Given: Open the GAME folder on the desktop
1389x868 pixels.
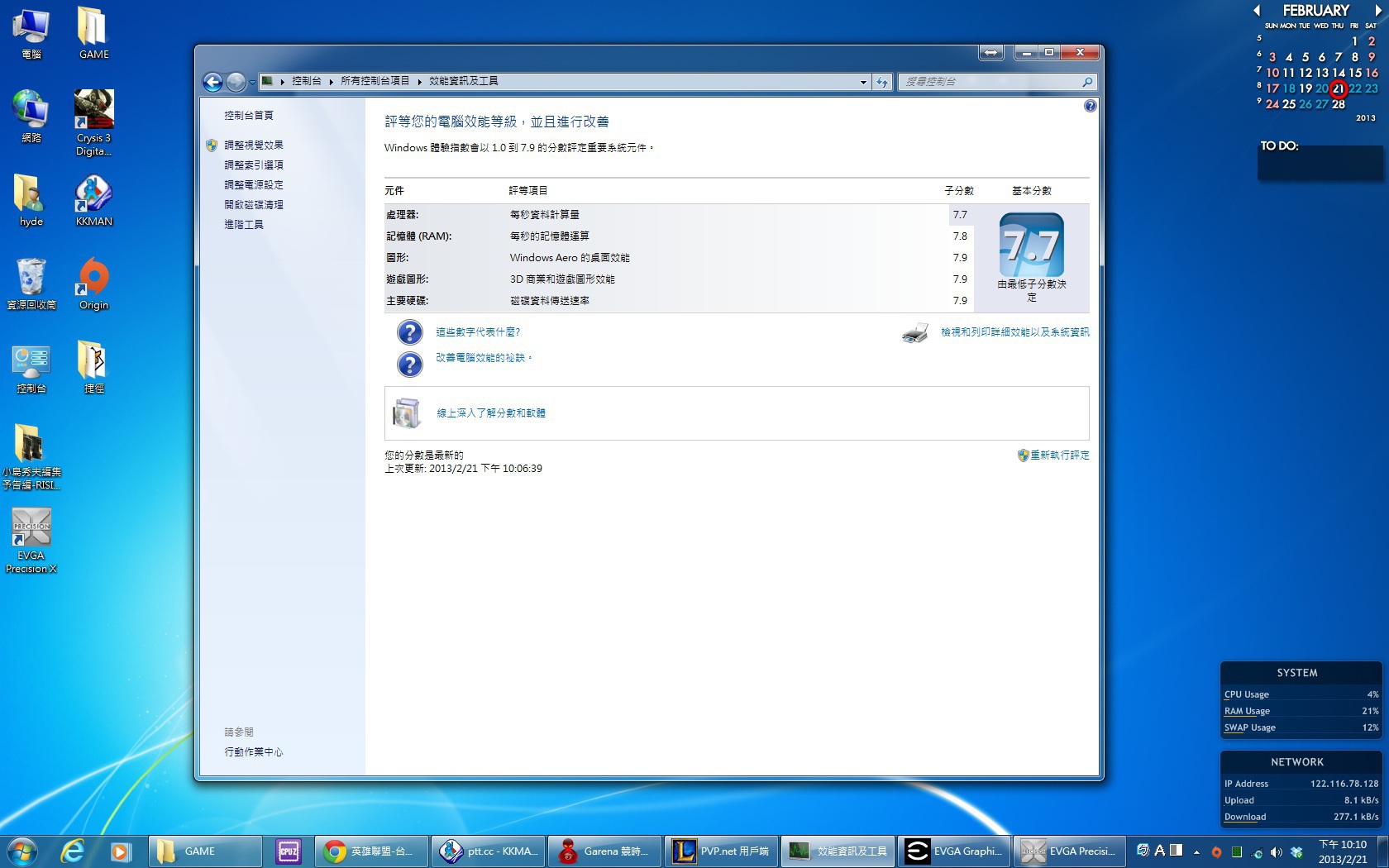Looking at the screenshot, I should click(93, 33).
